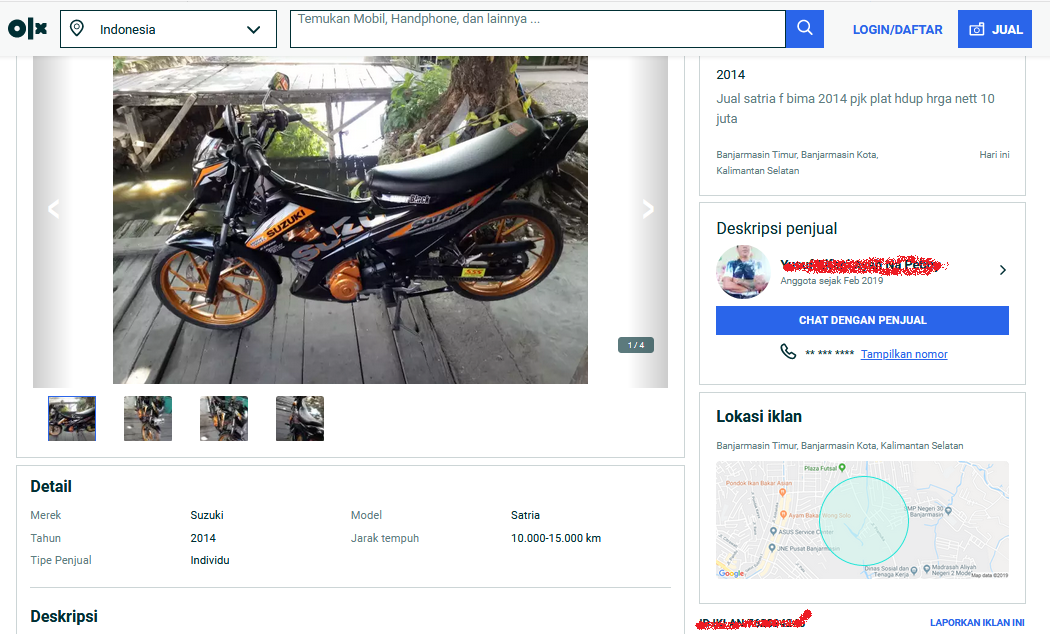The width and height of the screenshot is (1050, 634).
Task: Select the third motorcycle thumbnail
Action: 224,418
